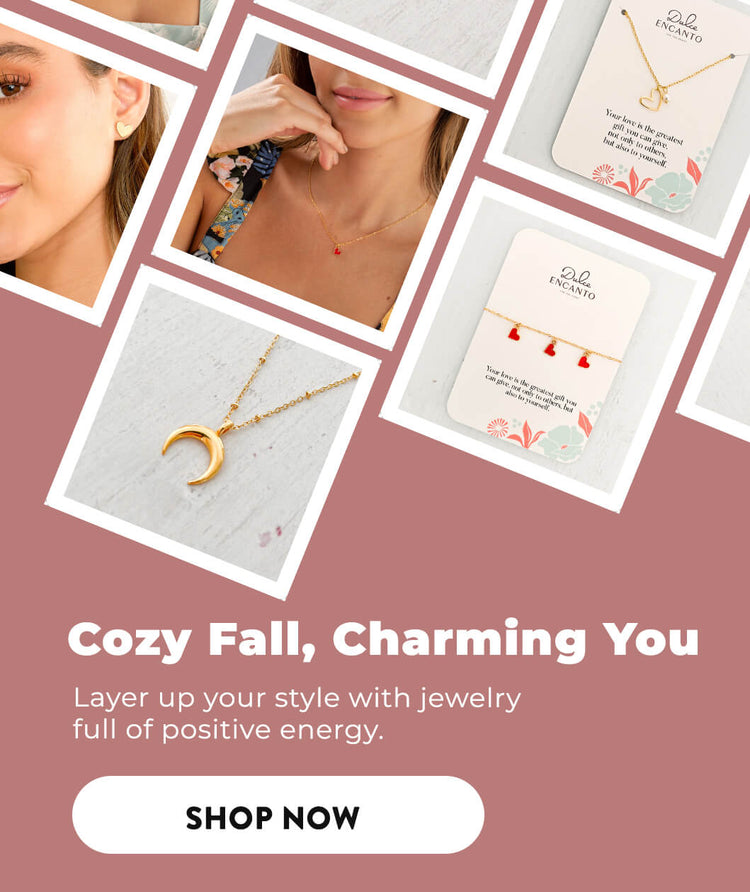This screenshot has width=750, height=892.
Task: Click the SHOP NOW button
Action: [278, 814]
